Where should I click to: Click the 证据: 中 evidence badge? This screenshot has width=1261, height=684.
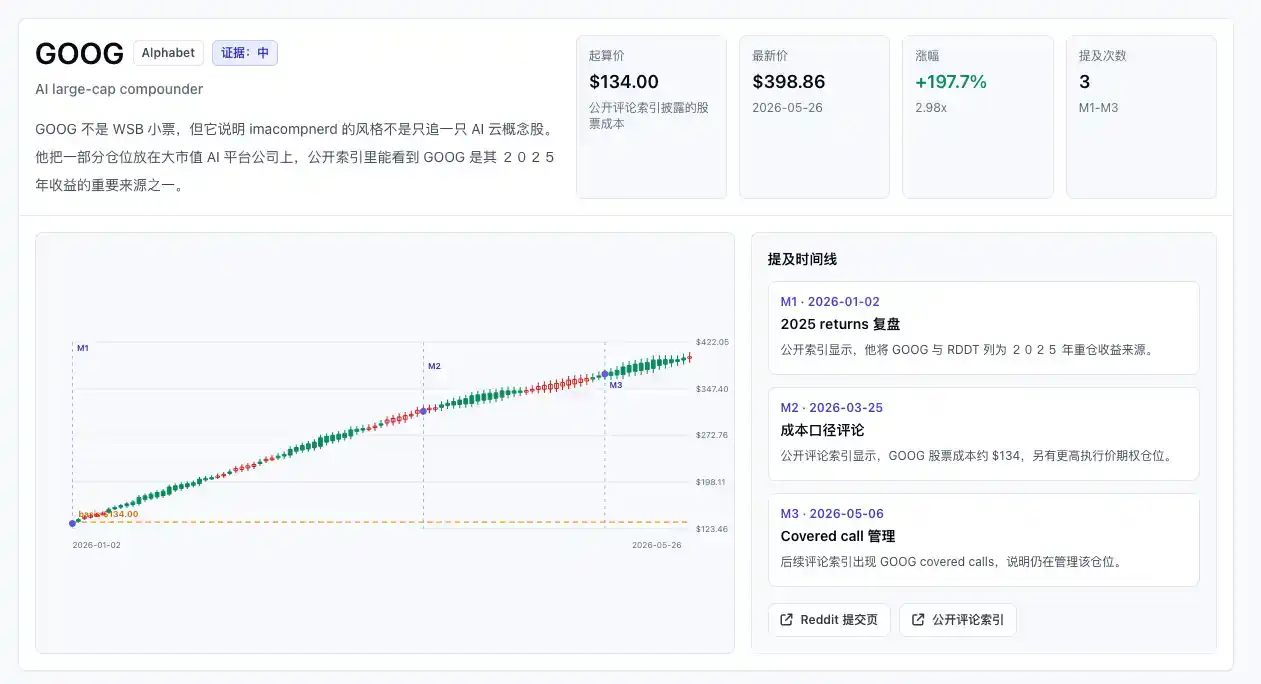point(245,53)
